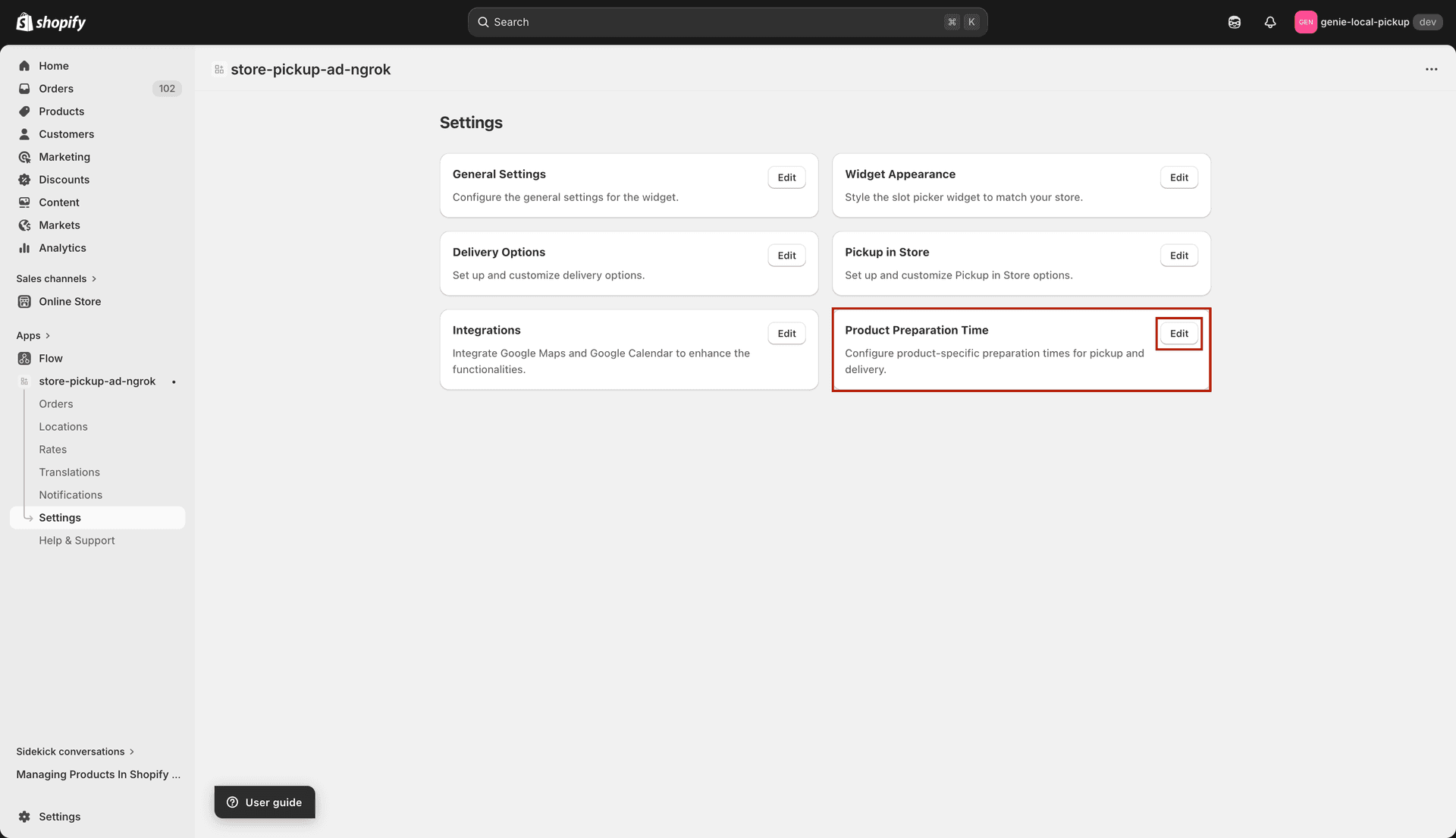Open the Notifications page under store-pickup-ad-ngrok
Image resolution: width=1456 pixels, height=838 pixels.
pos(71,494)
